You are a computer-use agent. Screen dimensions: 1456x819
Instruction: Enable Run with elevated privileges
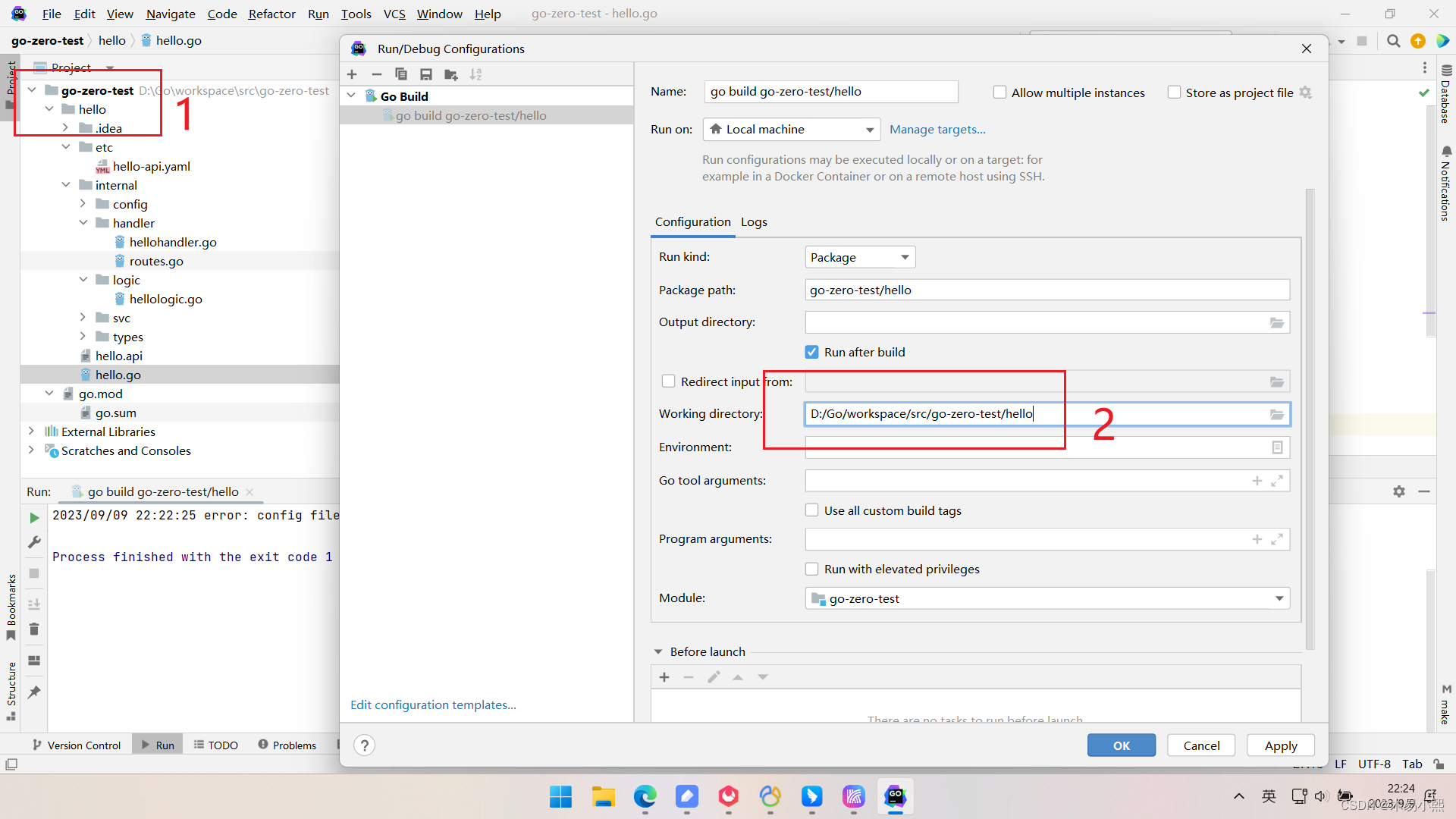[x=812, y=569]
